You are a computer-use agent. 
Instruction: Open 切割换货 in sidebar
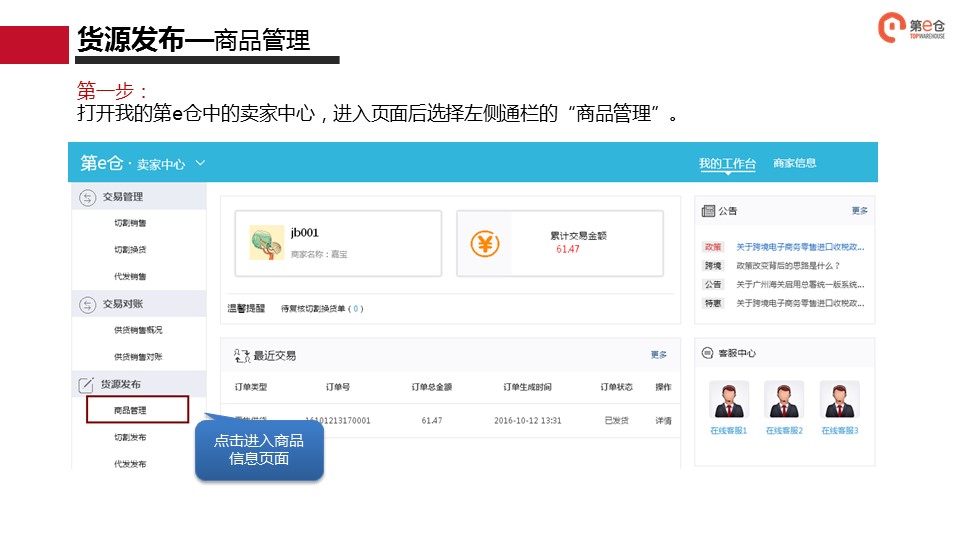[130, 250]
